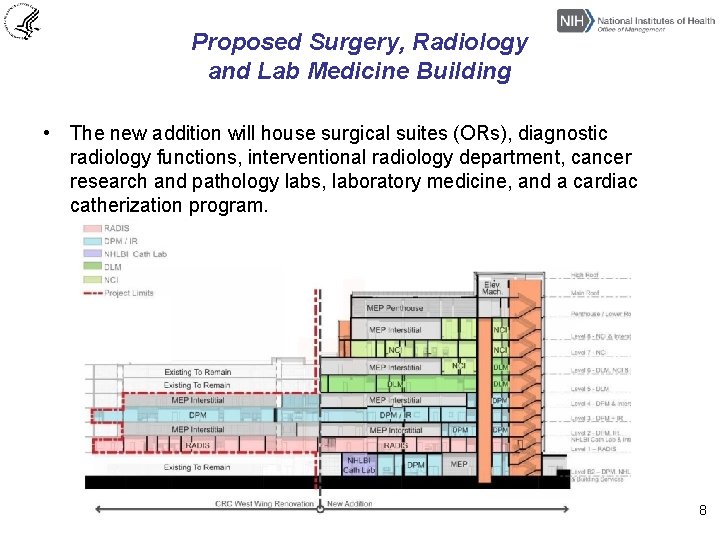
Task: Click the 'Project Limits' legend label
Action: point(129,293)
